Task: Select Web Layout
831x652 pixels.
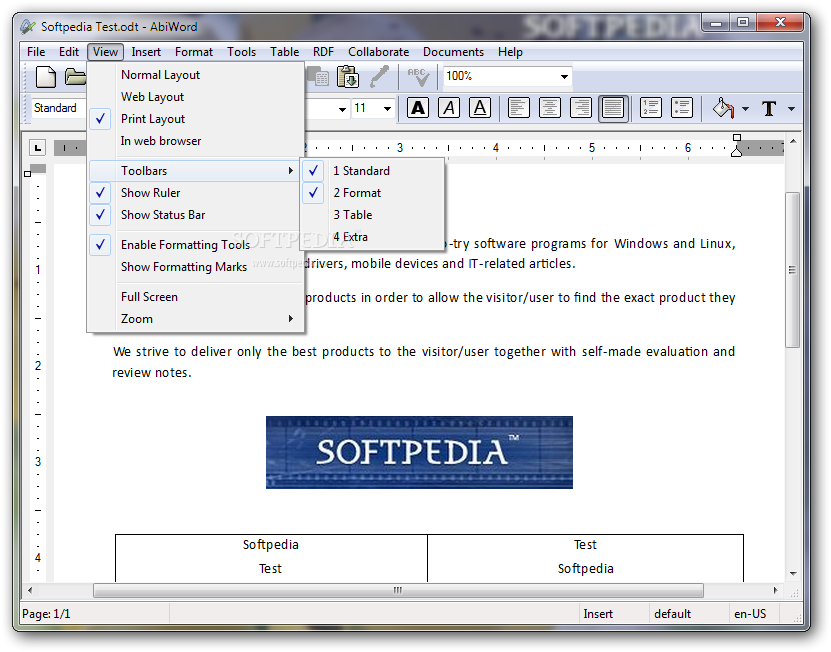Action: 195,97
